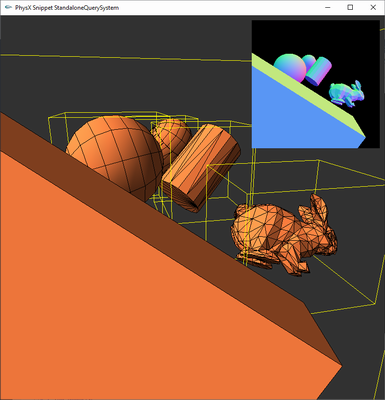Click the window title 'PhysX Snippet StandaloneQuerySystem'

(67, 7)
